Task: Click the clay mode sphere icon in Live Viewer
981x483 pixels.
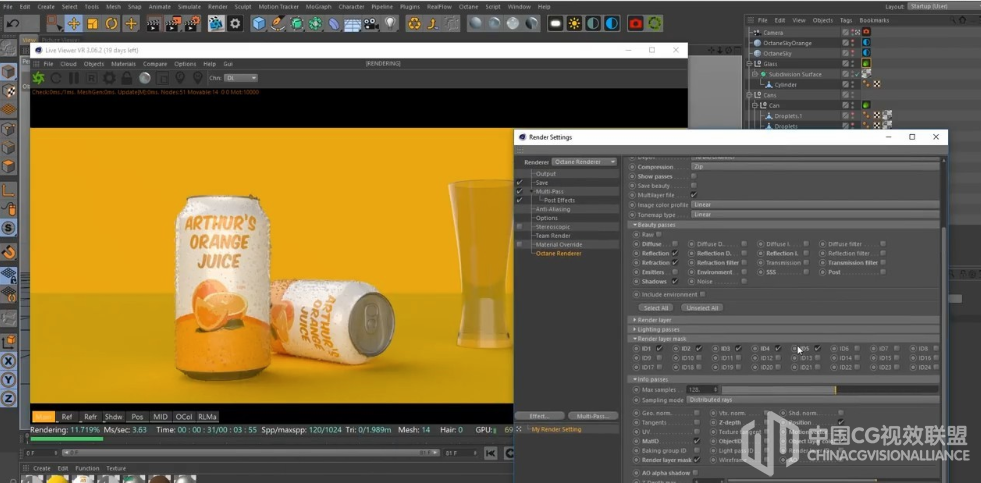Action: point(145,78)
